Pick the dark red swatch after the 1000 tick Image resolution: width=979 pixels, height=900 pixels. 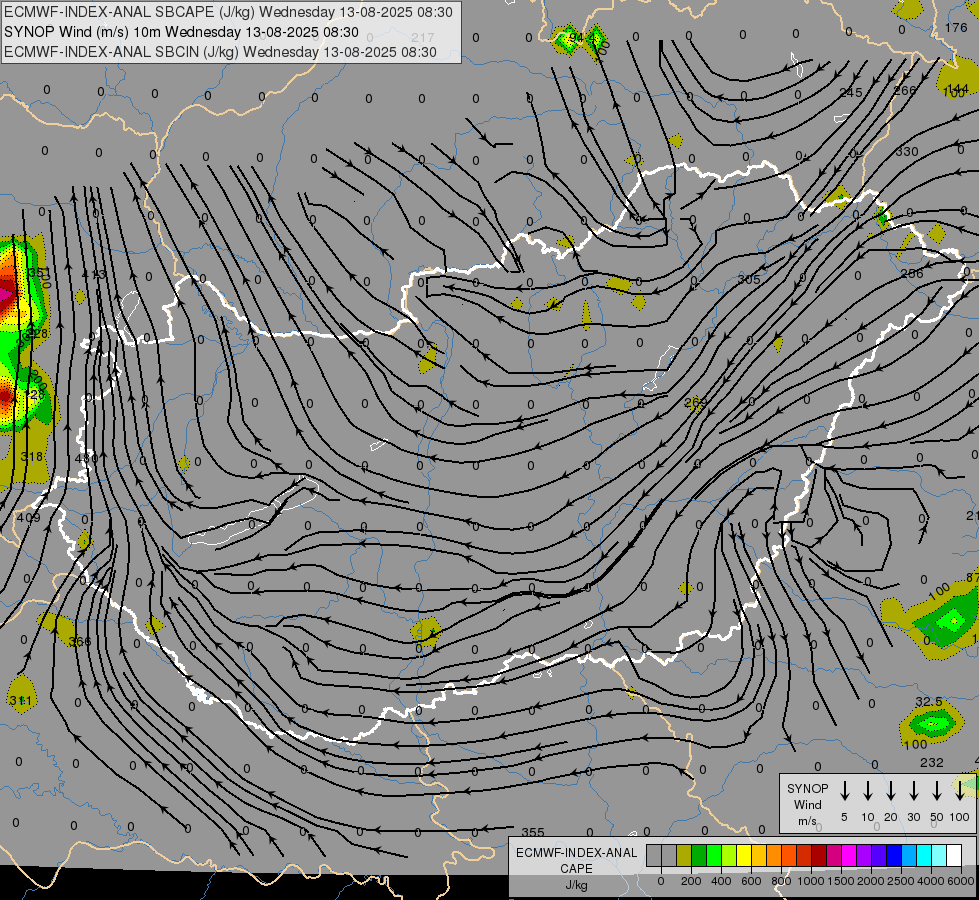click(819, 855)
